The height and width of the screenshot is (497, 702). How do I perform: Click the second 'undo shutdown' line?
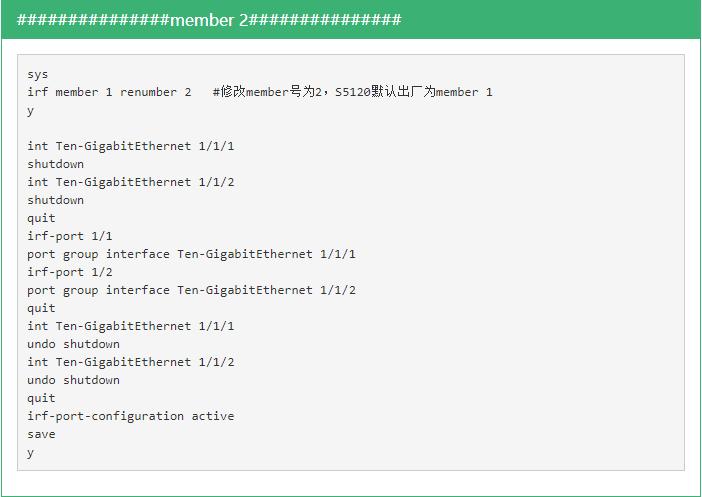pos(73,380)
